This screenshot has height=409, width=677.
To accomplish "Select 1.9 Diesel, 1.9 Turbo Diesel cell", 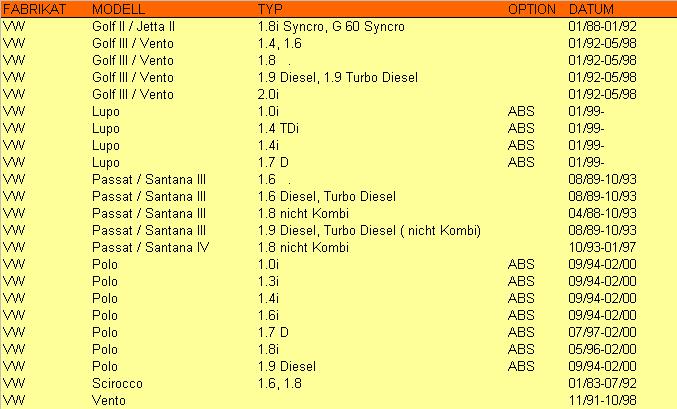I will coord(338,77).
